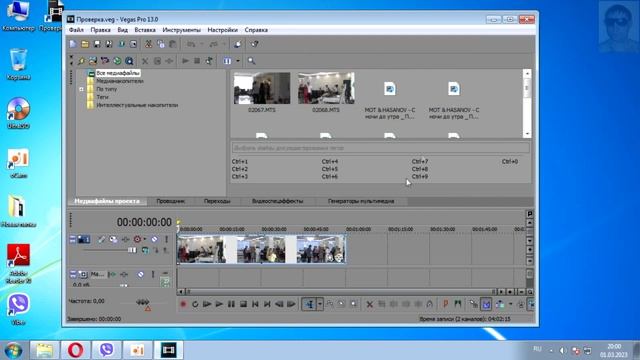Screen dimensions: 640x360
Task: Open the 'Вставка' menu
Action: pyautogui.click(x=145, y=30)
